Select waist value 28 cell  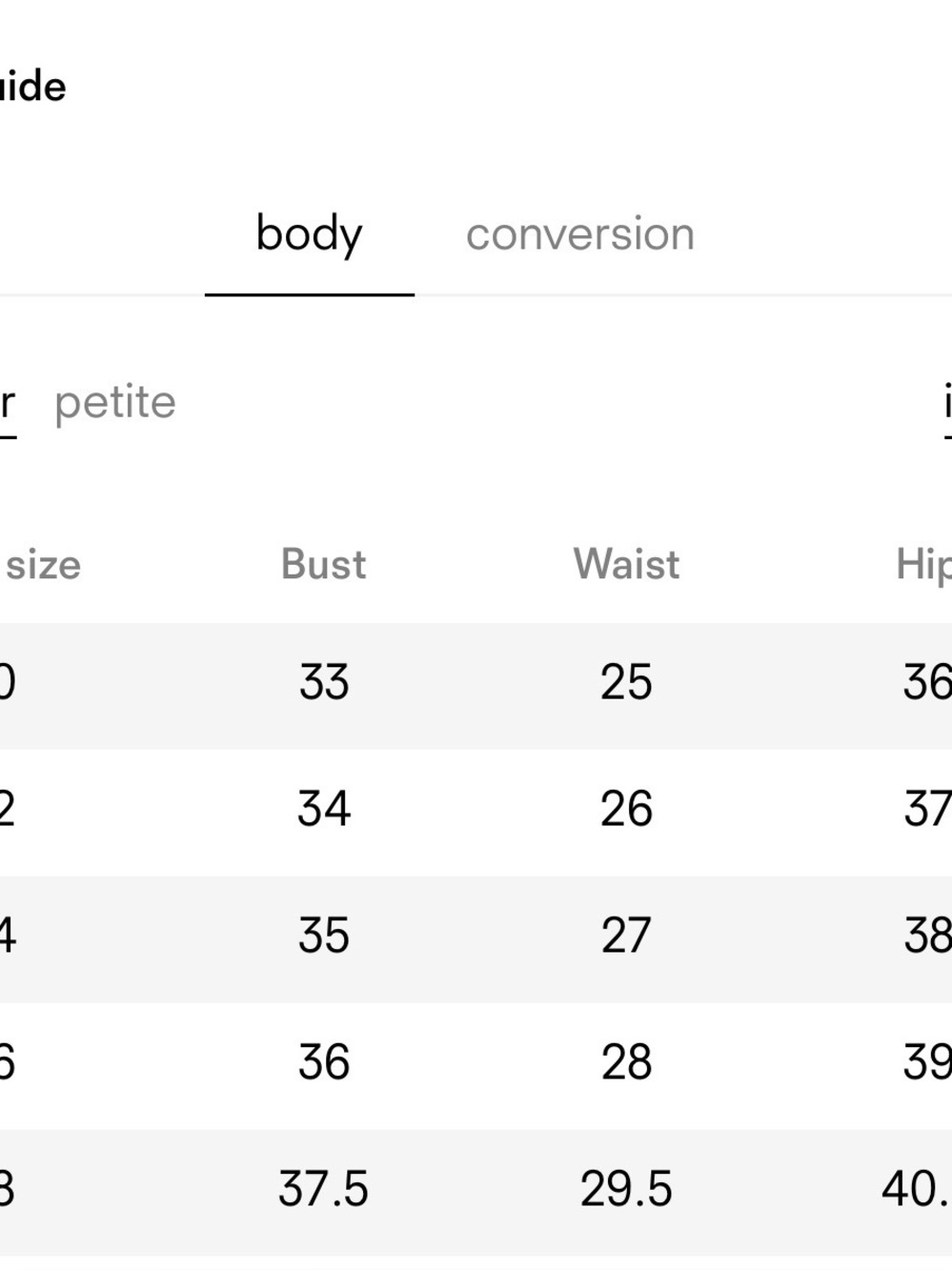coord(626,1062)
